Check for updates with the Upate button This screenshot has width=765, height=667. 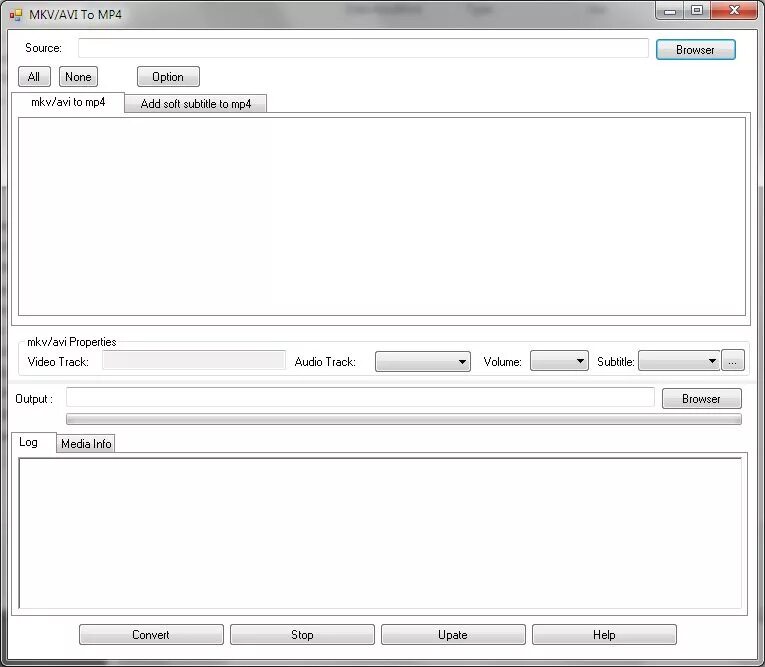click(453, 634)
